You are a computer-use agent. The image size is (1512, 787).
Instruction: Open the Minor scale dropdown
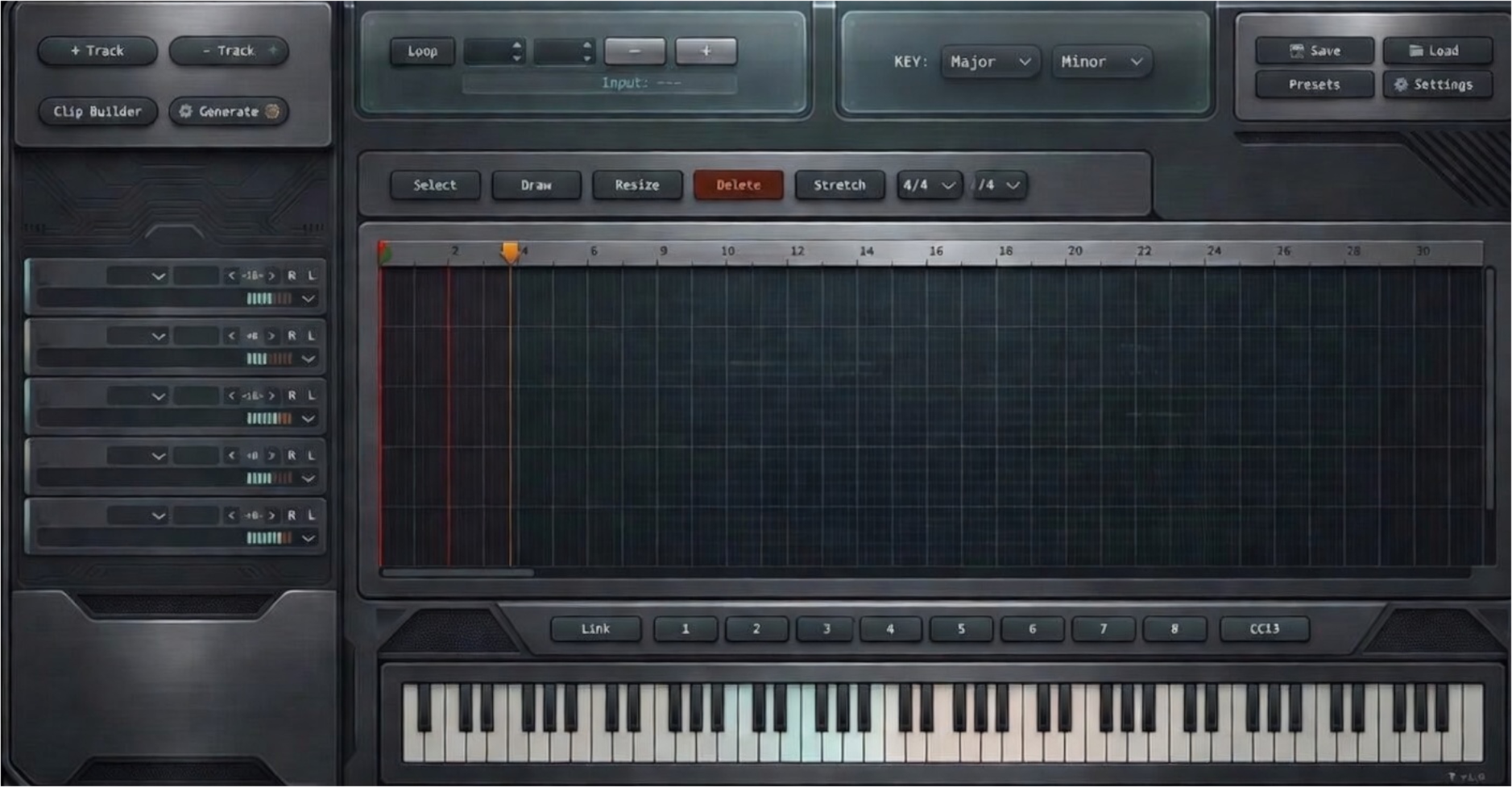(1100, 61)
